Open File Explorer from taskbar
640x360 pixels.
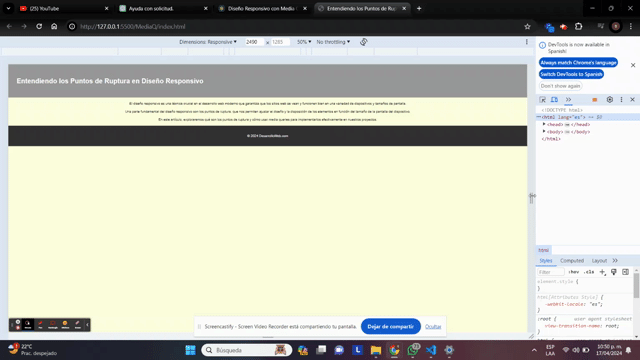click(376, 350)
